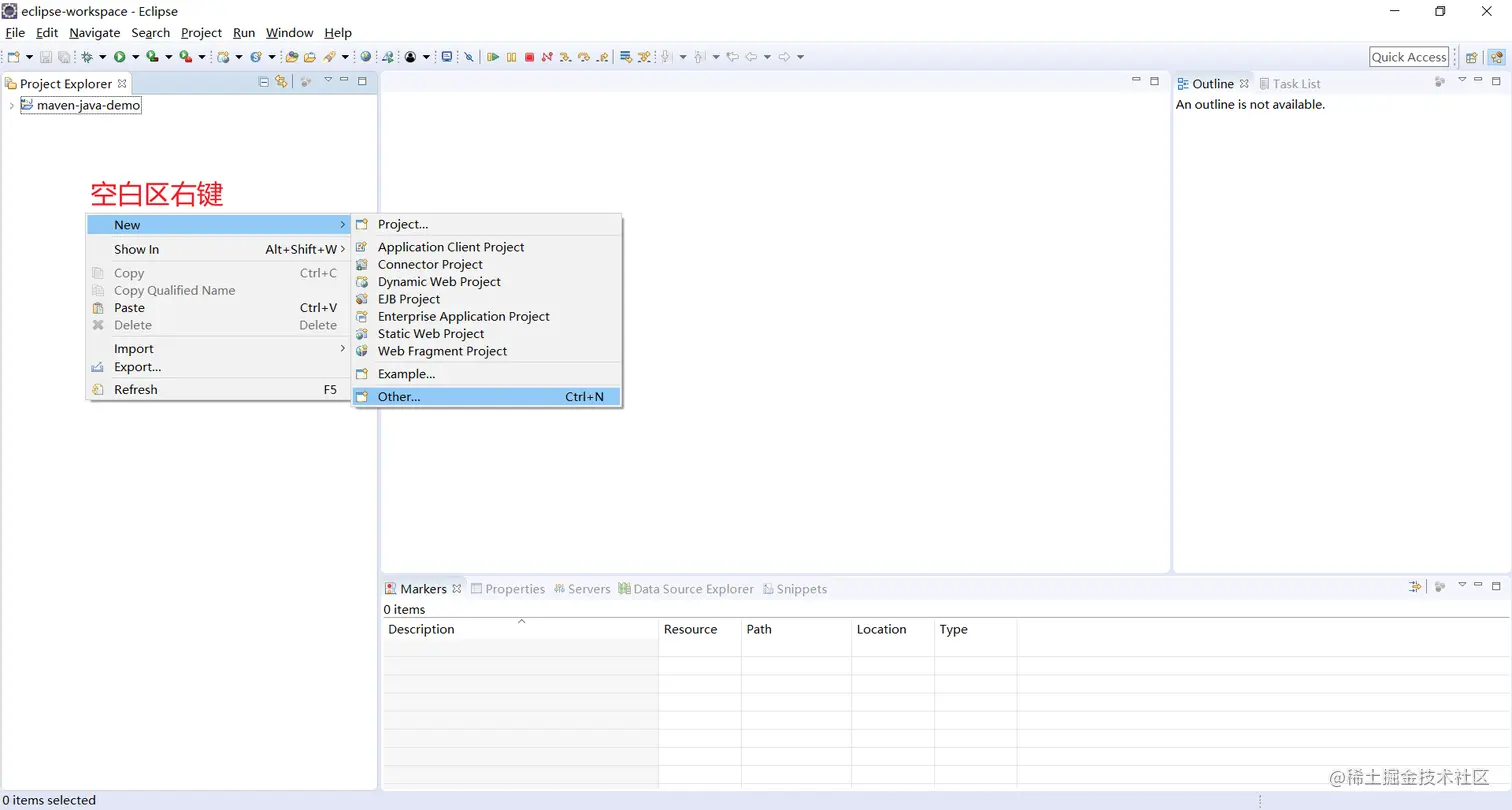Click Show In context menu entry
Image resolution: width=1512 pixels, height=810 pixels.
tap(218, 250)
